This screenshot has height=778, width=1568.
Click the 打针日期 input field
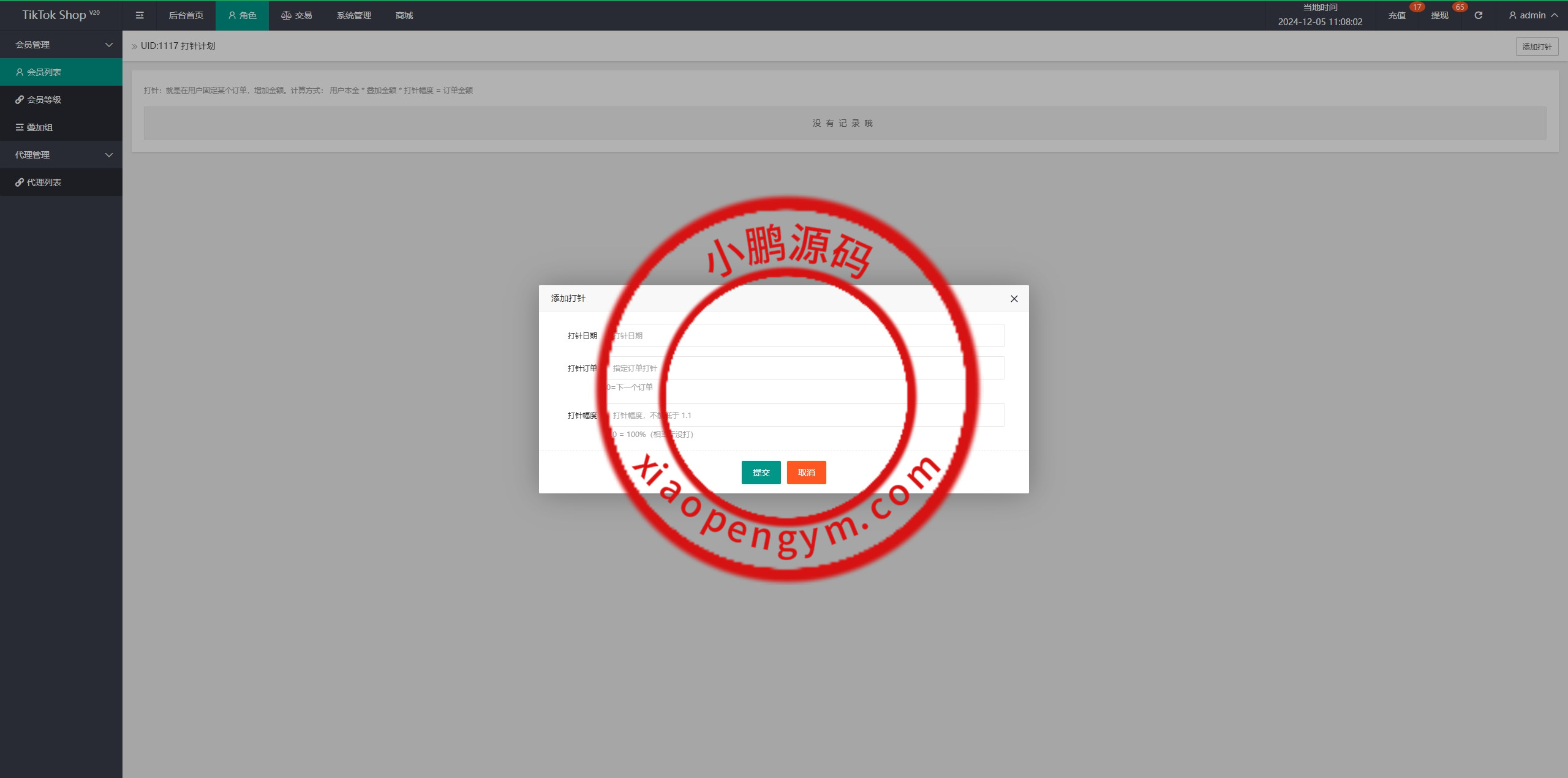point(805,335)
